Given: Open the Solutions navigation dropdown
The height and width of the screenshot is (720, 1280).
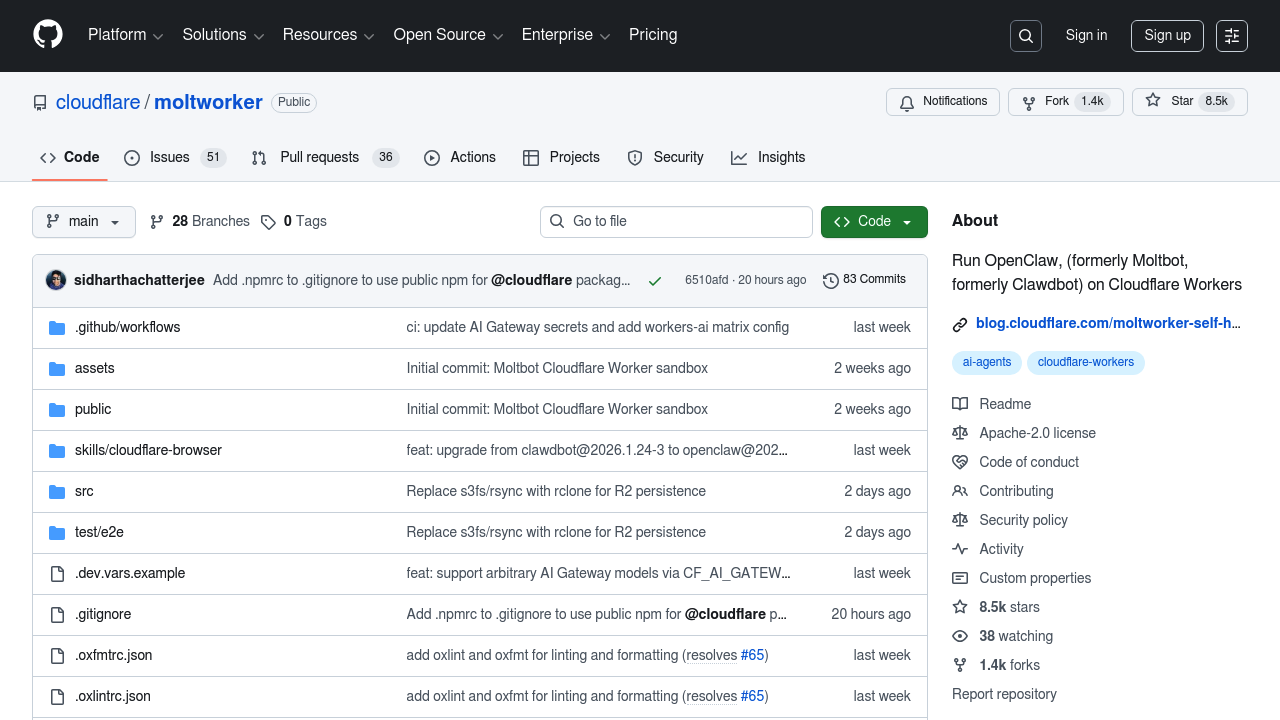Looking at the screenshot, I should [223, 35].
